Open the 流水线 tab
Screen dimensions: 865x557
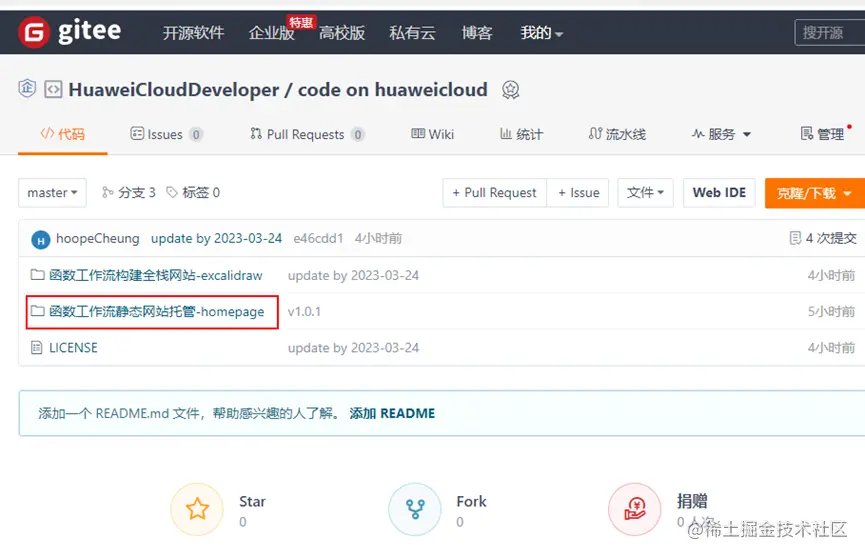pos(617,134)
